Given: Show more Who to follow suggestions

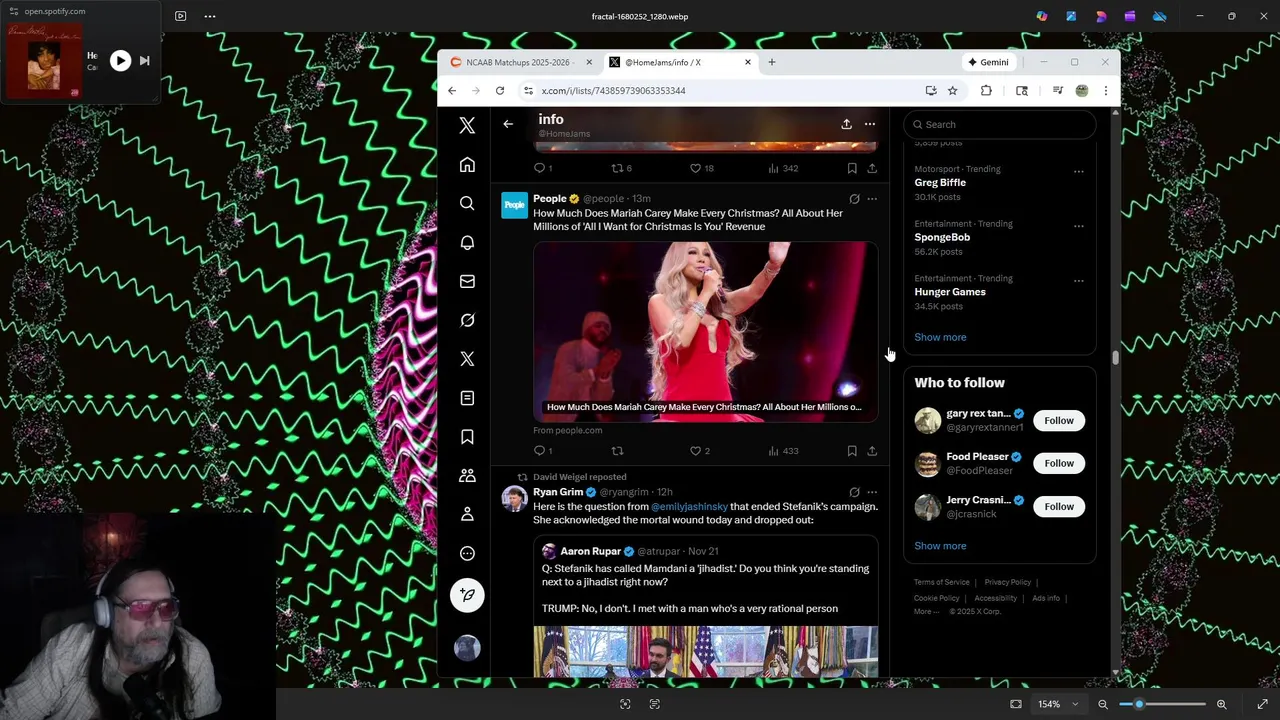Looking at the screenshot, I should pyautogui.click(x=940, y=546).
